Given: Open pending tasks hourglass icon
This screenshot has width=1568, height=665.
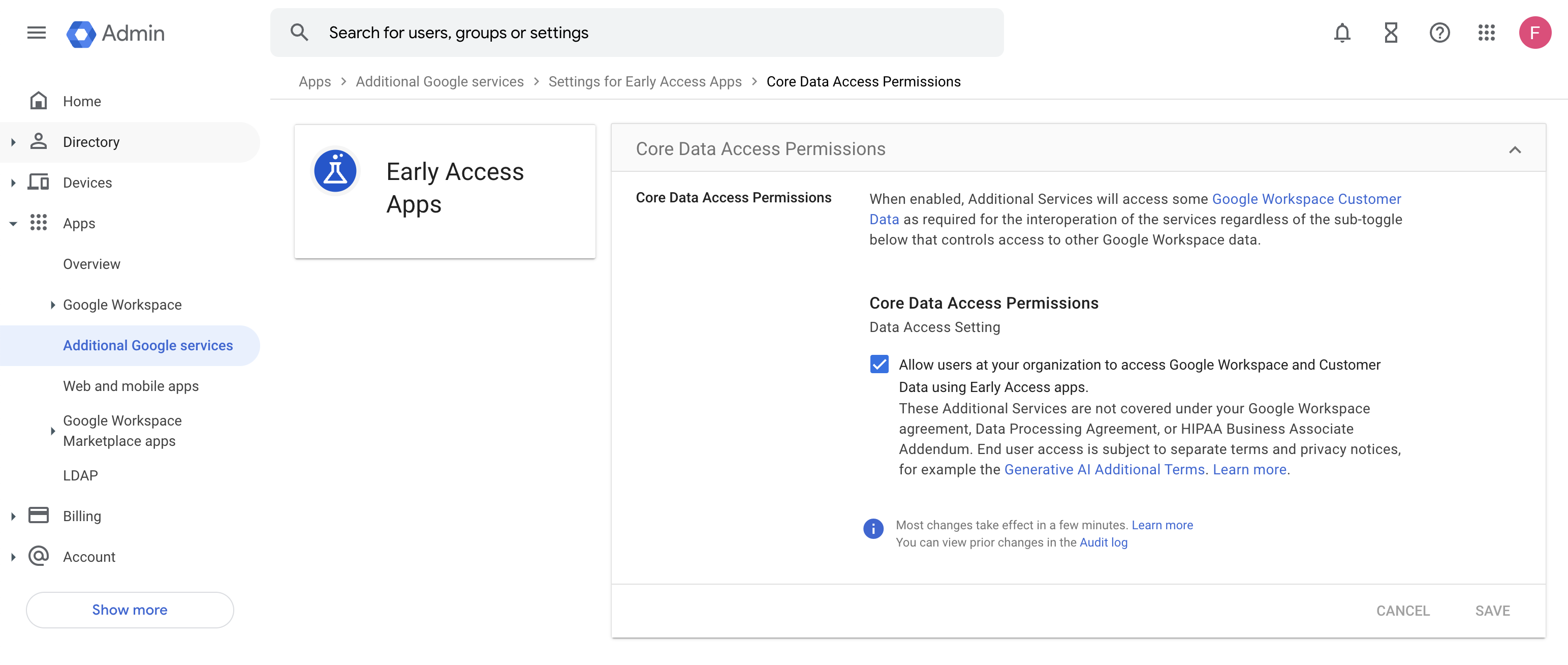Looking at the screenshot, I should [x=1390, y=33].
